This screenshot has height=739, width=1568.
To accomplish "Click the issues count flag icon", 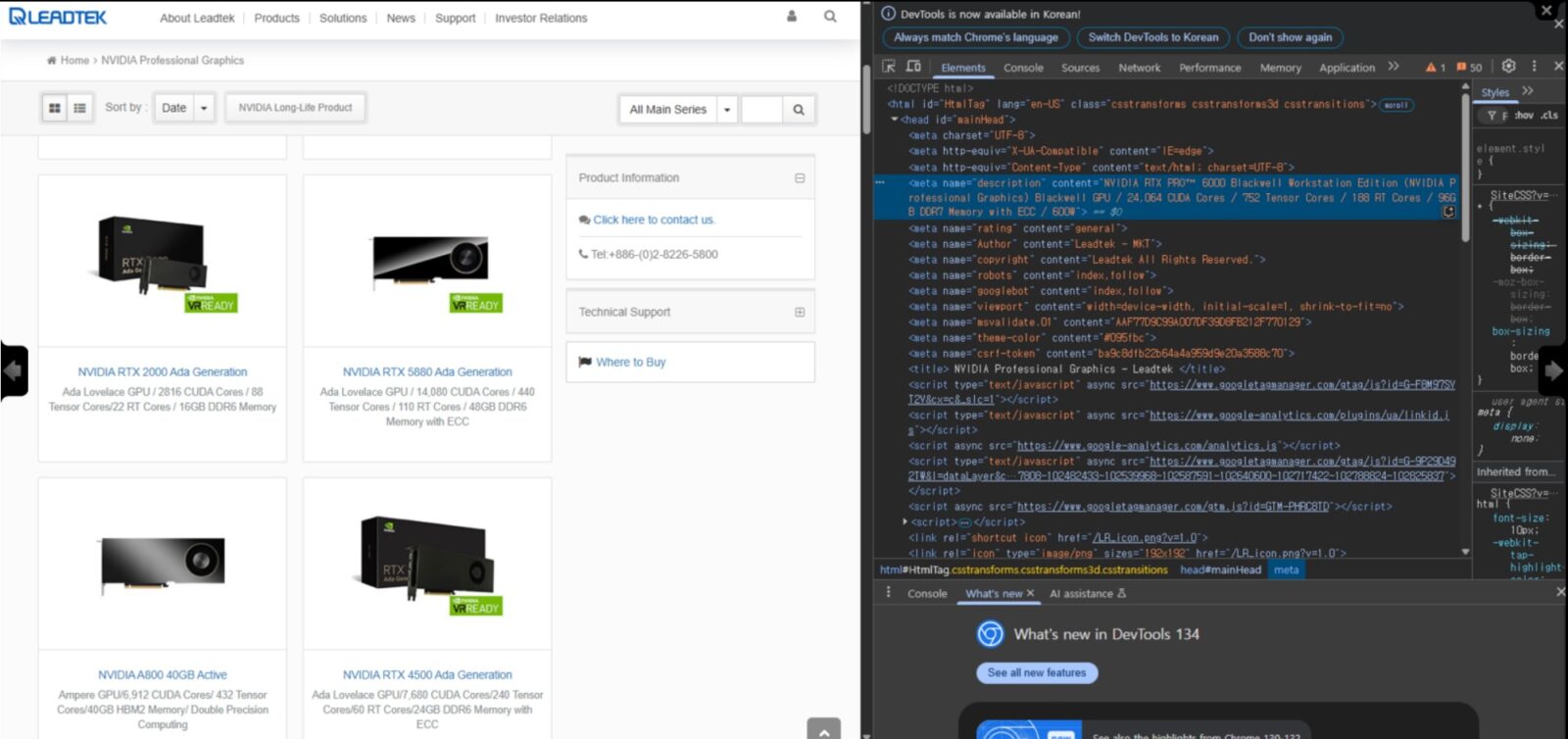I will click(x=1461, y=68).
